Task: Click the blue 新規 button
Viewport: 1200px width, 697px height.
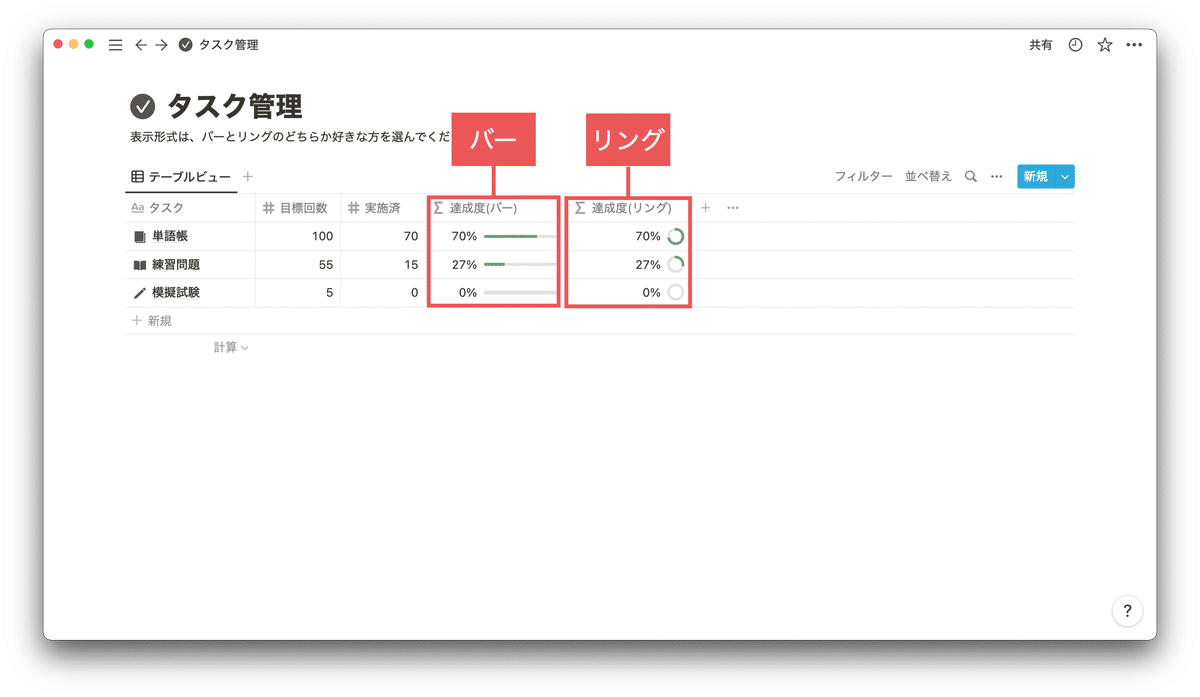Action: (1036, 176)
